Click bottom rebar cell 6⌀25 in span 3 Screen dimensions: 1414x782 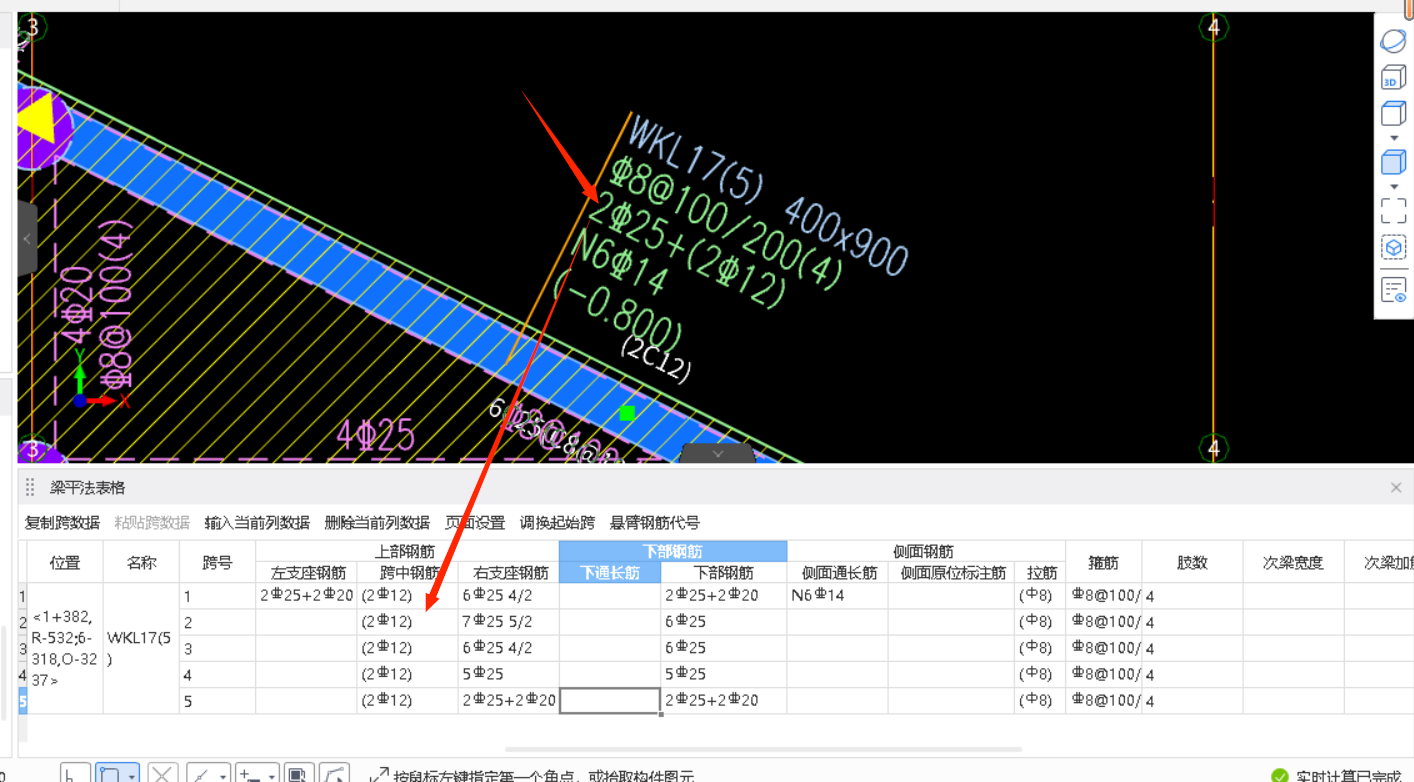pyautogui.click(x=724, y=648)
